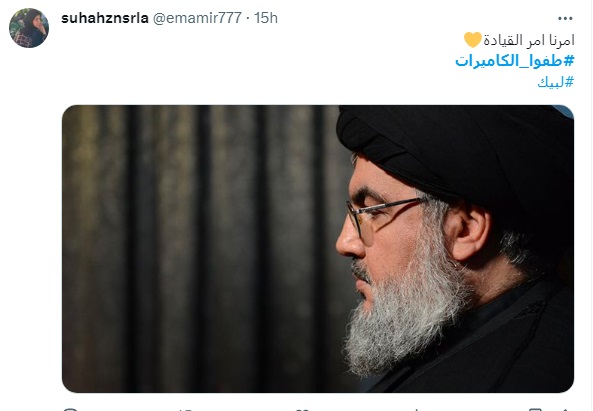This screenshot has width=593, height=411.
Task: Open the hashtag #طفوا_الكاميرات
Action: point(515,60)
